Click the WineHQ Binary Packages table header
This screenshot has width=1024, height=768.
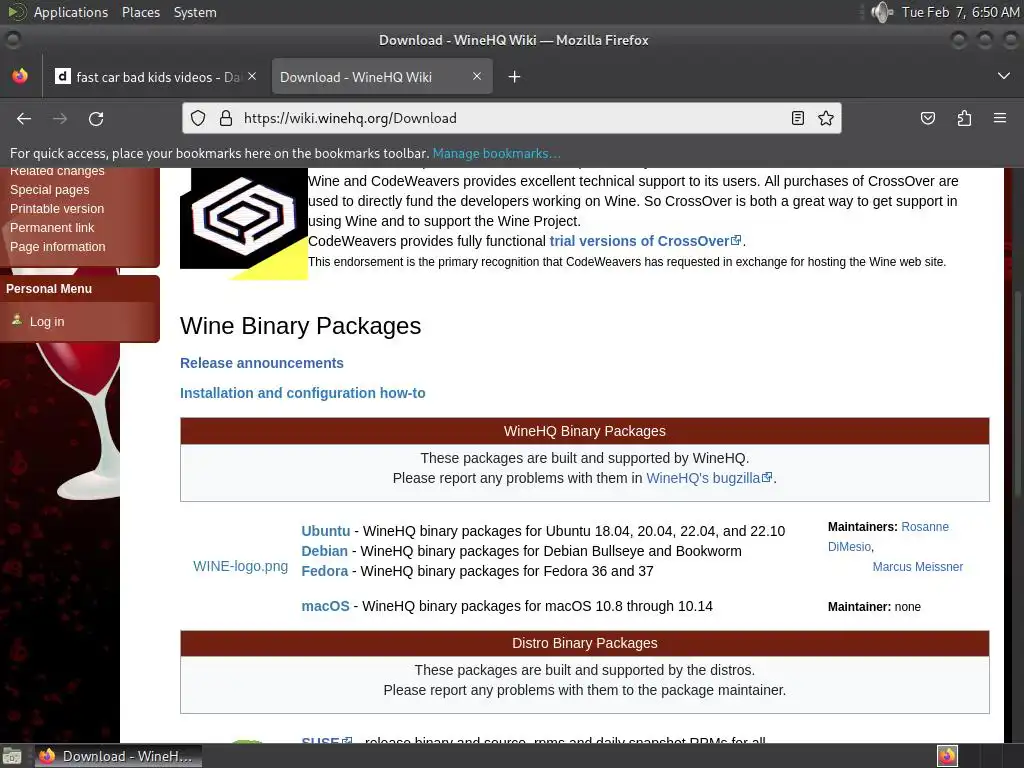584,431
